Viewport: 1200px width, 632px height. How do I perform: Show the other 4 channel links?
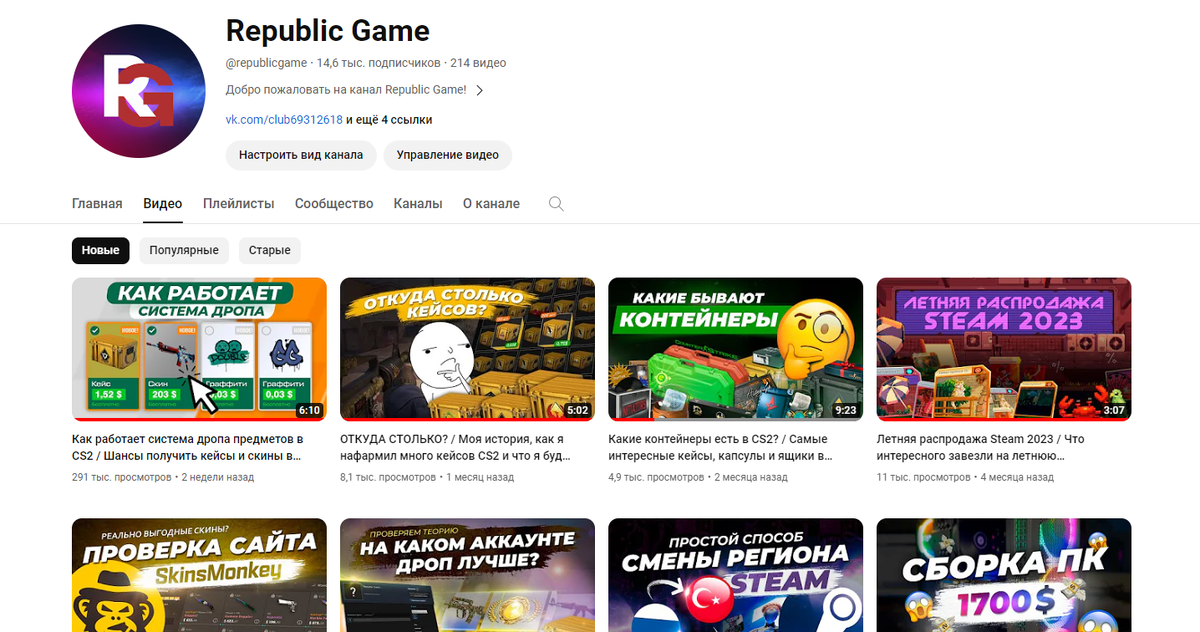389,120
